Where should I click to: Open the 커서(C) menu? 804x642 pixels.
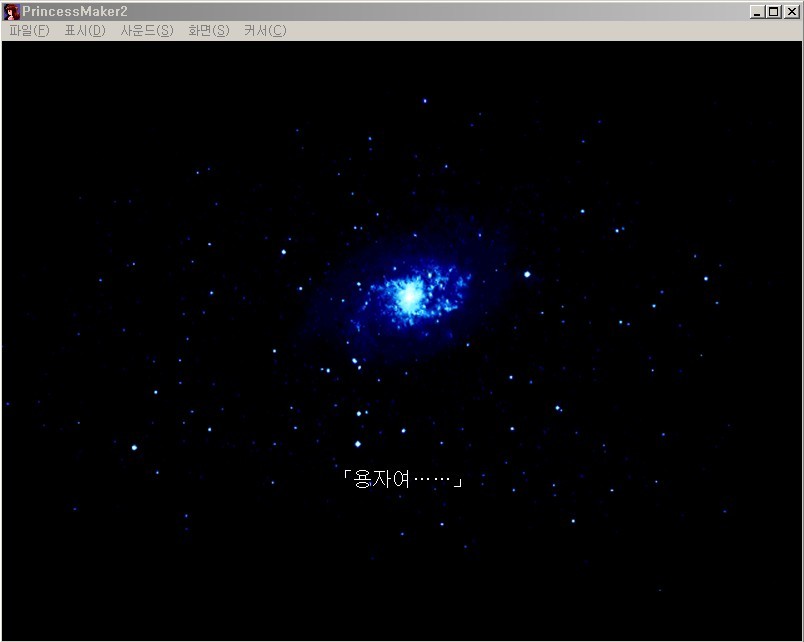pyautogui.click(x=265, y=31)
